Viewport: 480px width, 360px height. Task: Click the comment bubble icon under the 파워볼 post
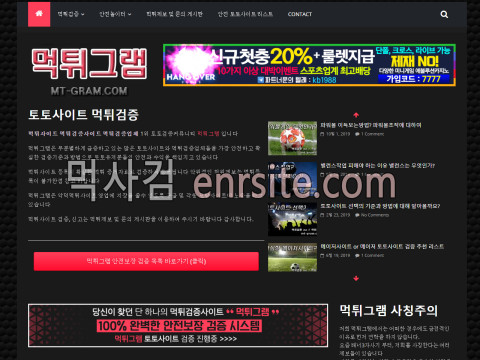pyautogui.click(x=357, y=134)
